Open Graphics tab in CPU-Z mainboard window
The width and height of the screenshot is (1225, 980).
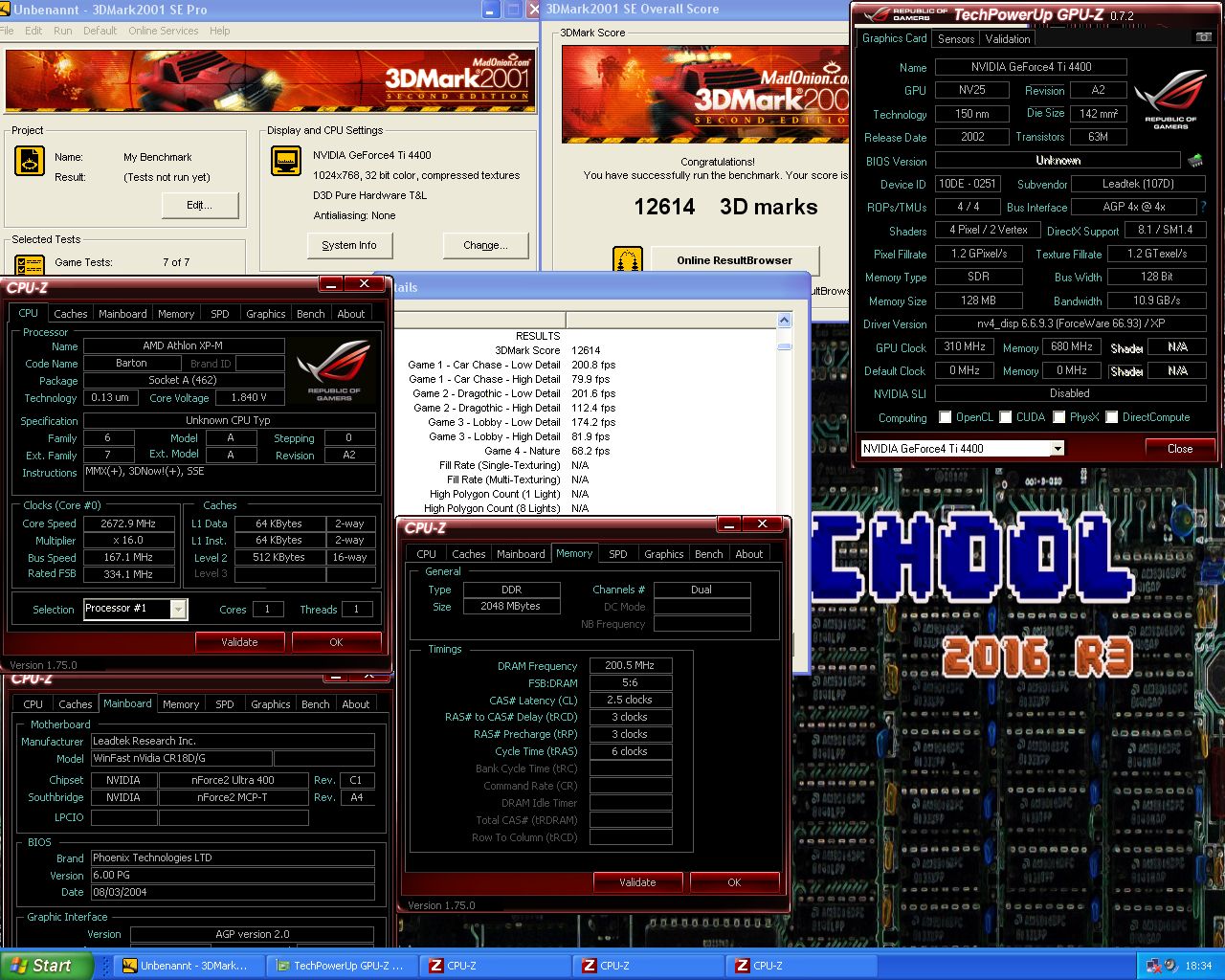(x=271, y=704)
